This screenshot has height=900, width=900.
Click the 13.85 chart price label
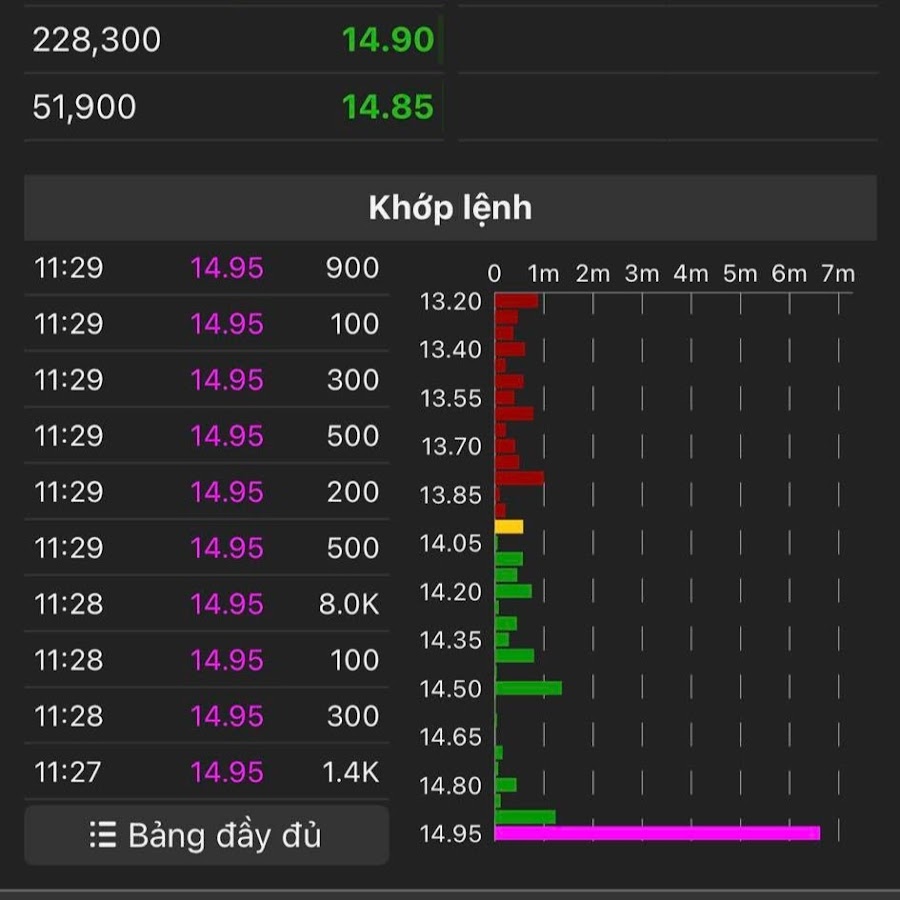[x=450, y=495]
